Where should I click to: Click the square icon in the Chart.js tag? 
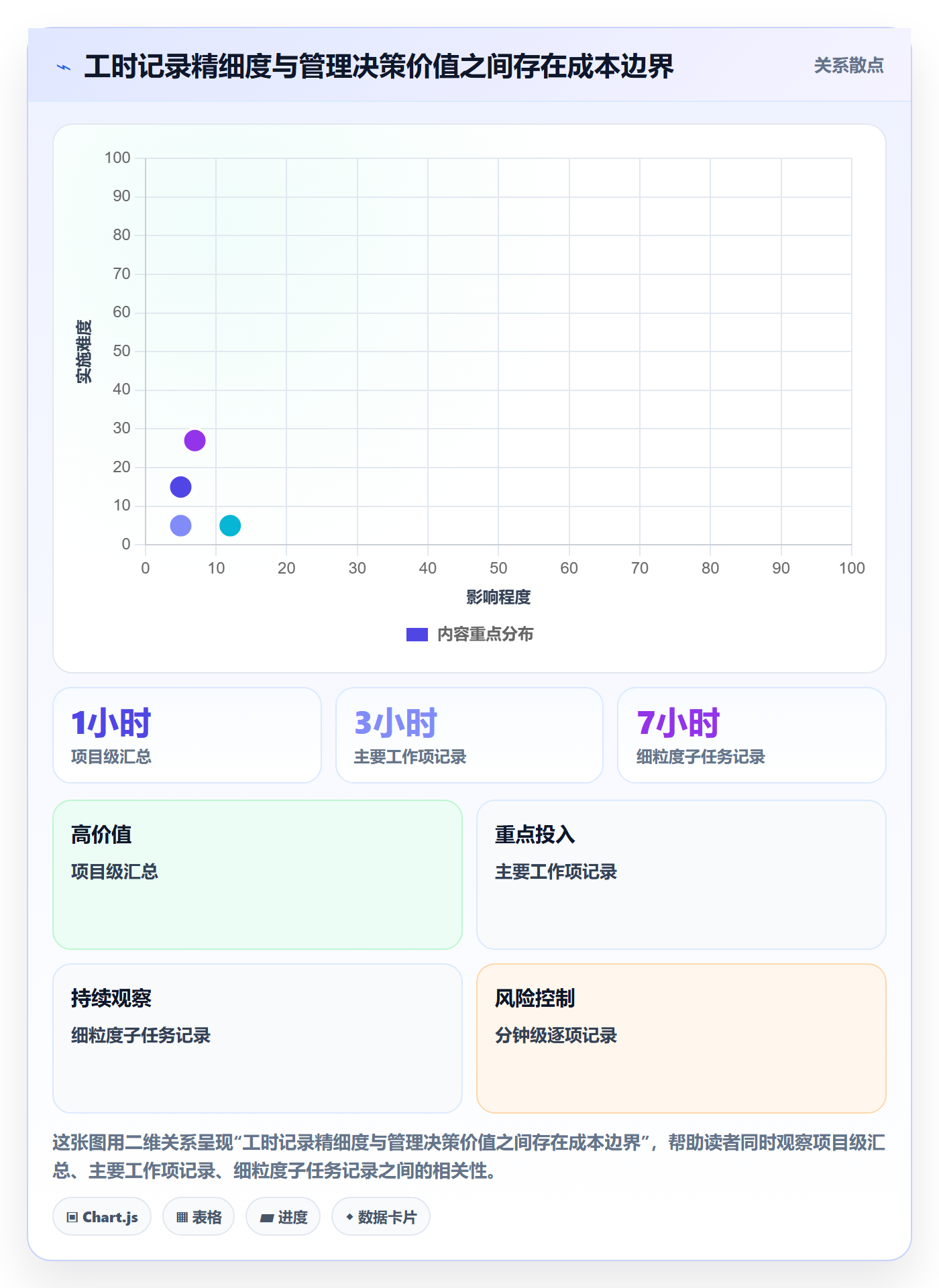pos(72,1218)
